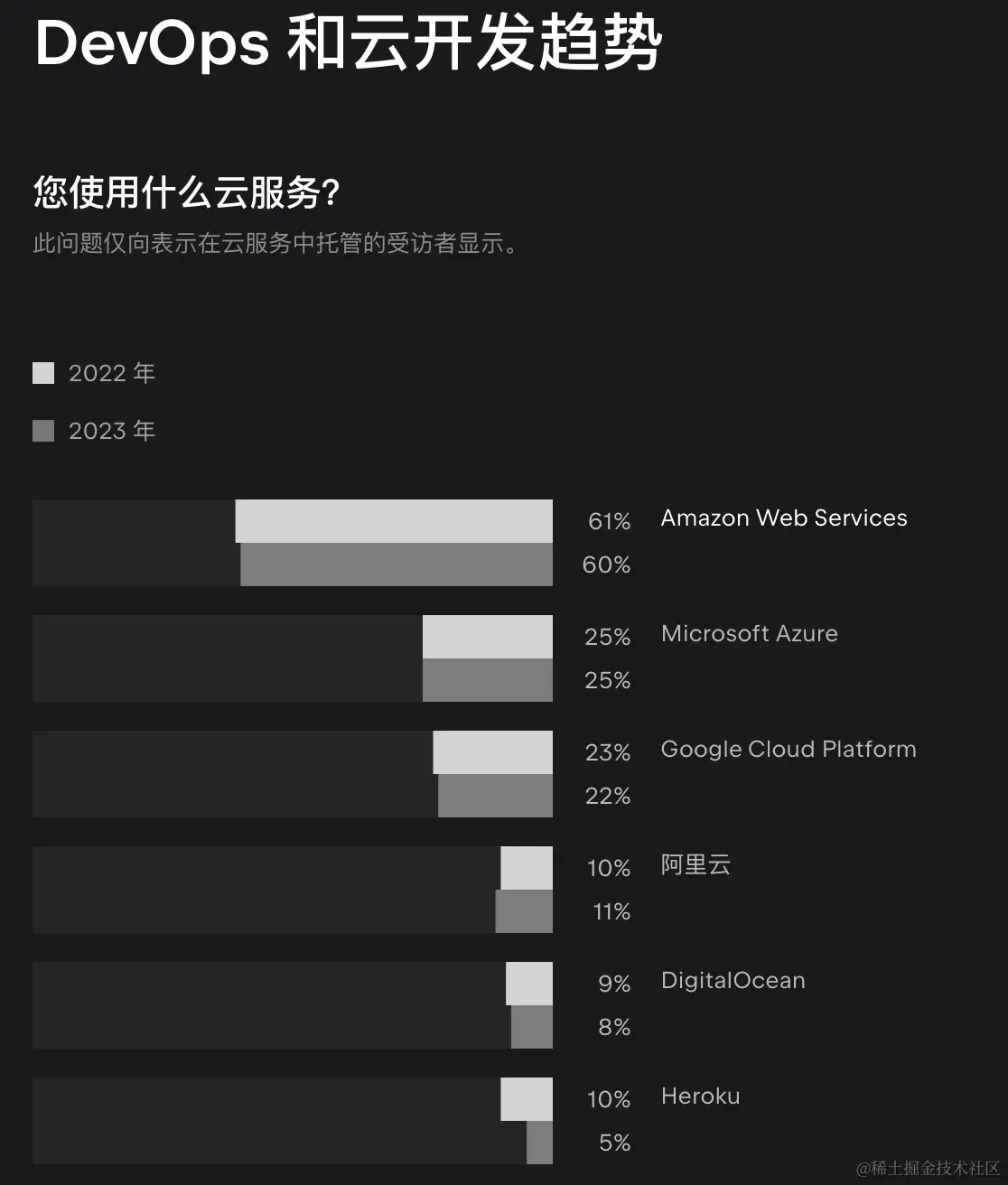Click the Heroku 2022 bar showing 10%
1008x1185 pixels.
click(527, 1099)
